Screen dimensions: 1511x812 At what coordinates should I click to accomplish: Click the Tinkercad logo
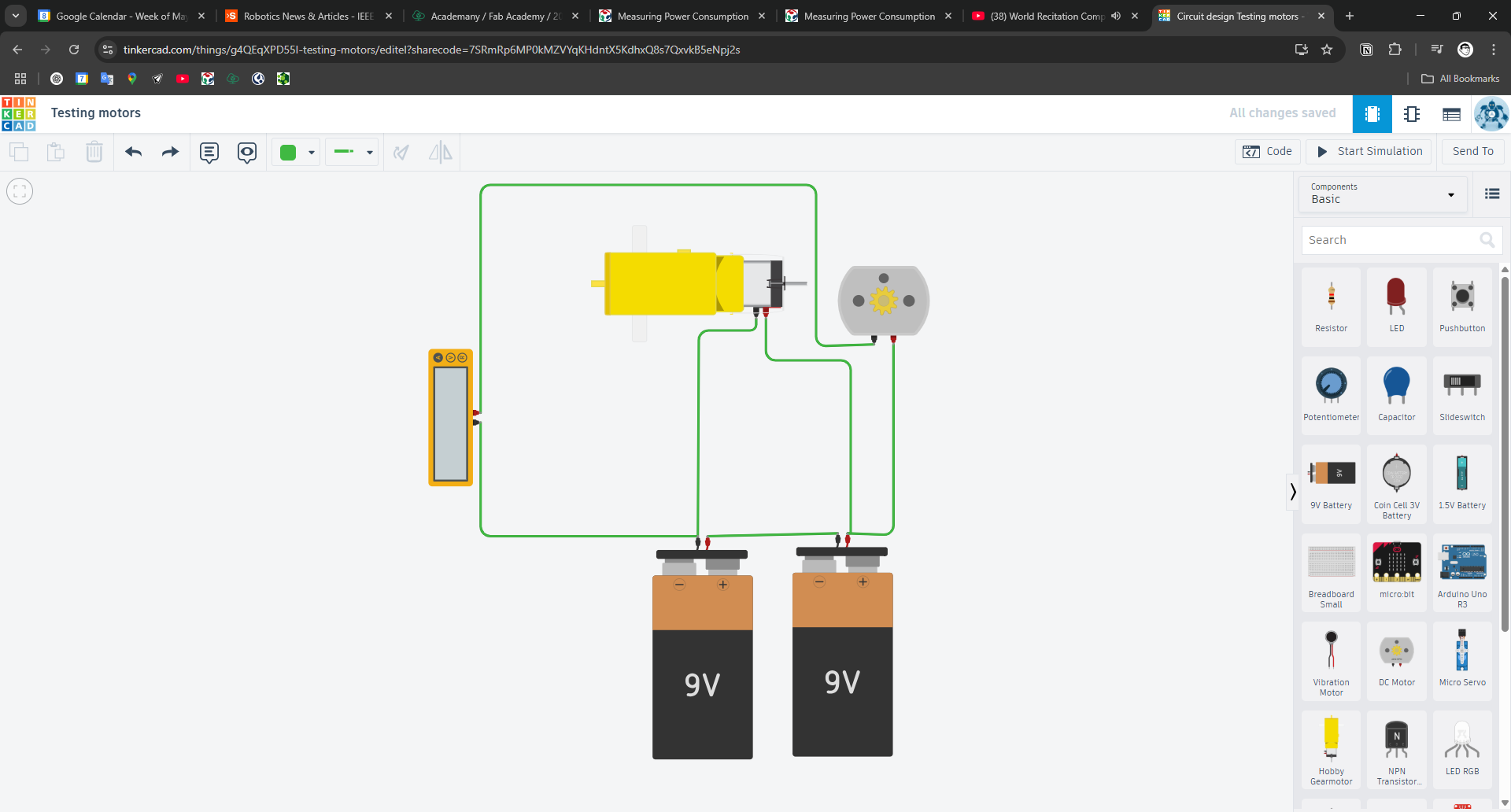(19, 114)
